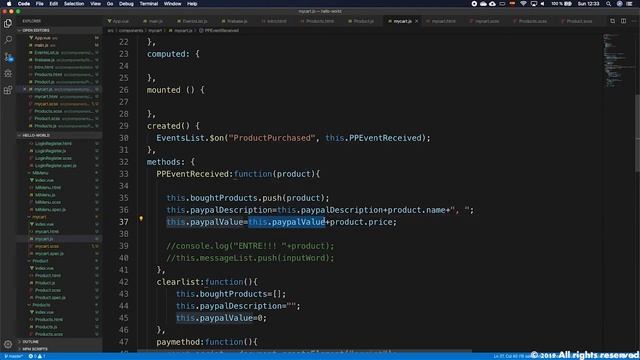The height and width of the screenshot is (360, 640).
Task: Collapse the Mbmenu folder
Action: point(40,173)
